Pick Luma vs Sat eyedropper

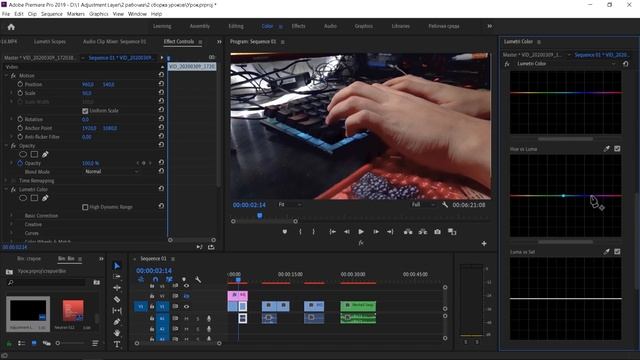tap(607, 252)
